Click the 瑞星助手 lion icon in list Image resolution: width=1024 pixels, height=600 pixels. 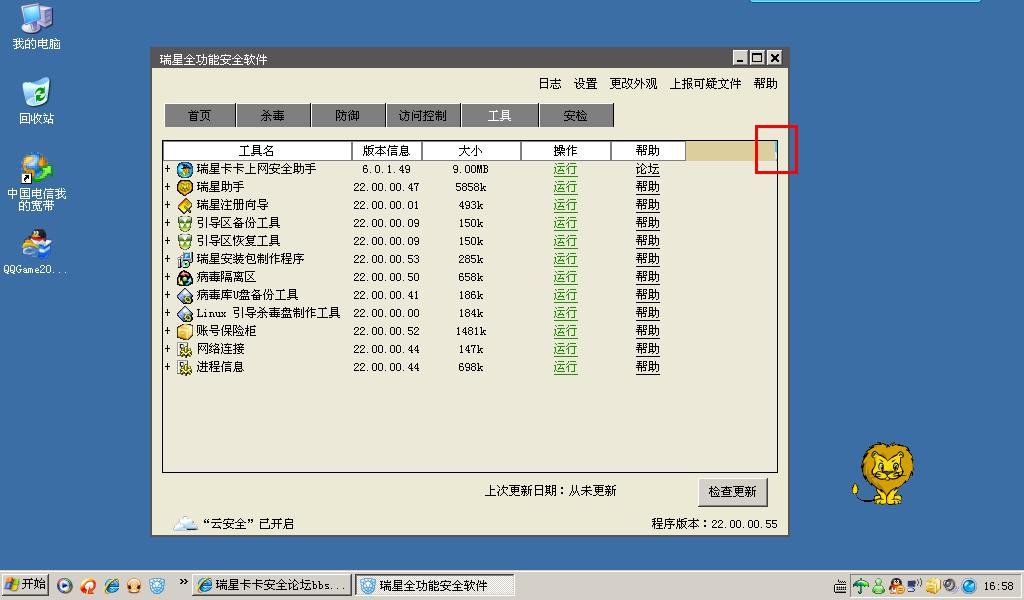(185, 187)
